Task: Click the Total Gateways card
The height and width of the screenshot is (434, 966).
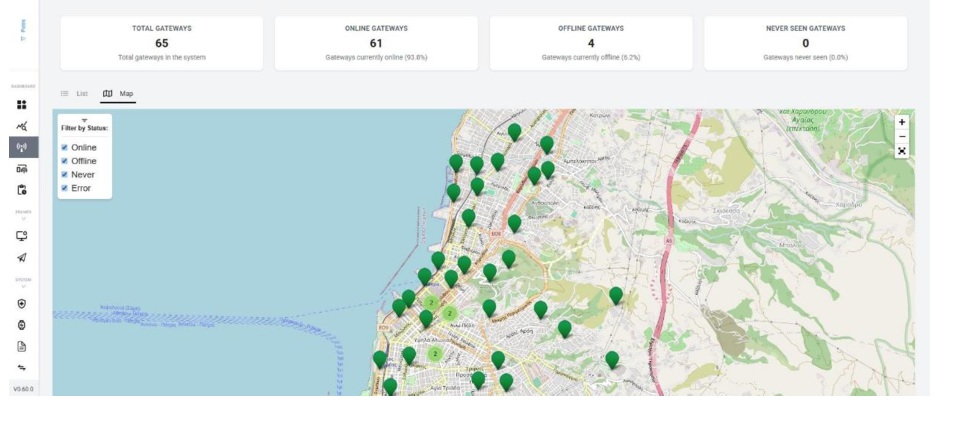Action: coord(161,43)
